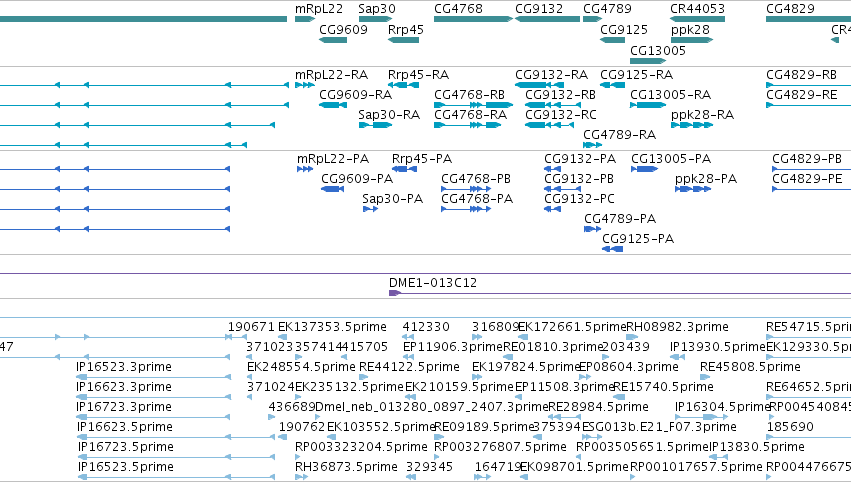Select protein ppk28-PA

tap(706, 179)
